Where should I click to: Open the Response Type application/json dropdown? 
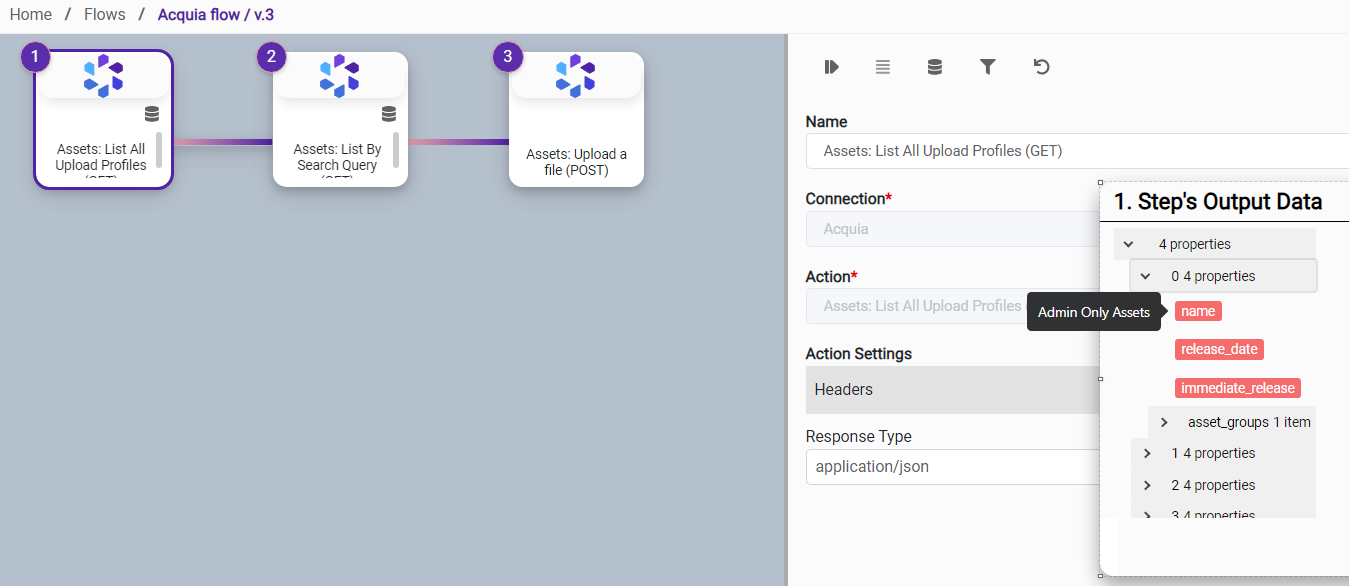click(952, 467)
